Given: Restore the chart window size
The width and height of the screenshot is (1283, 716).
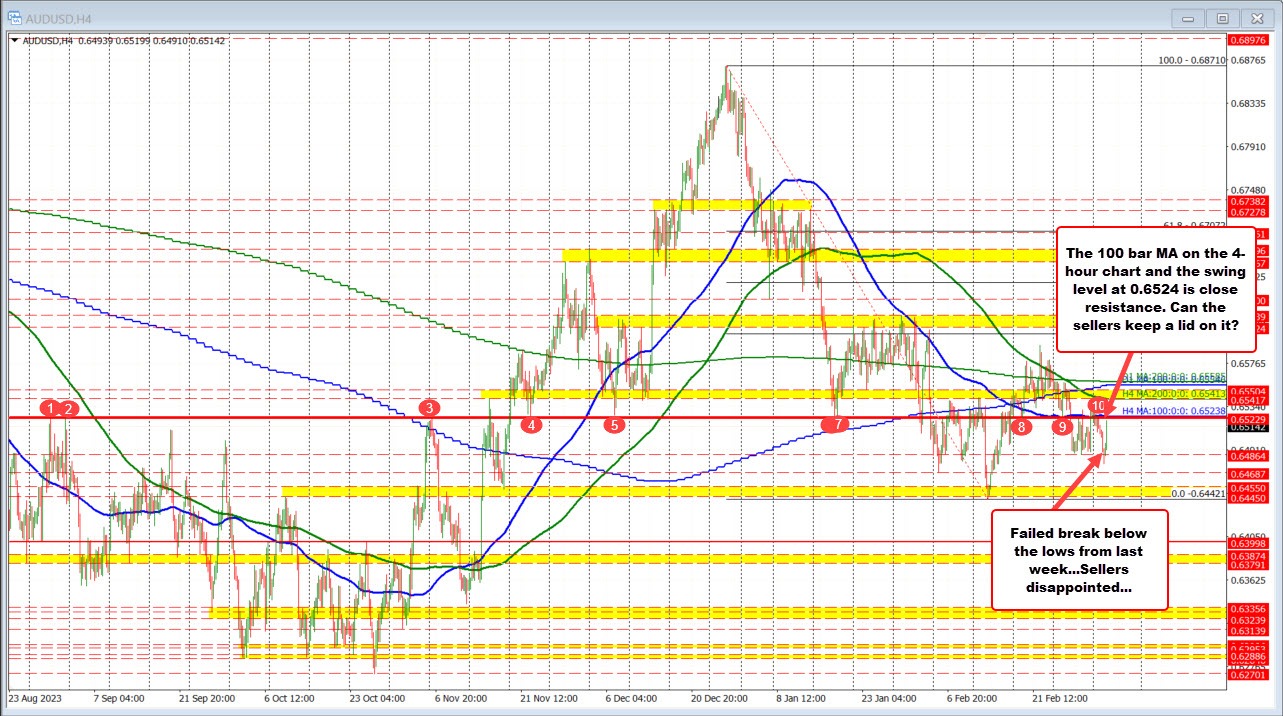Looking at the screenshot, I should pos(1222,17).
